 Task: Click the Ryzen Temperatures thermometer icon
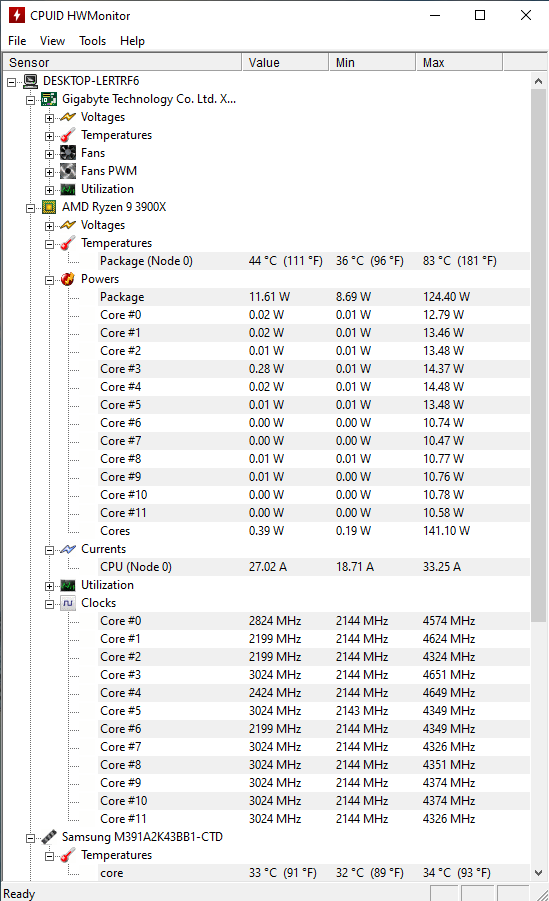point(68,243)
